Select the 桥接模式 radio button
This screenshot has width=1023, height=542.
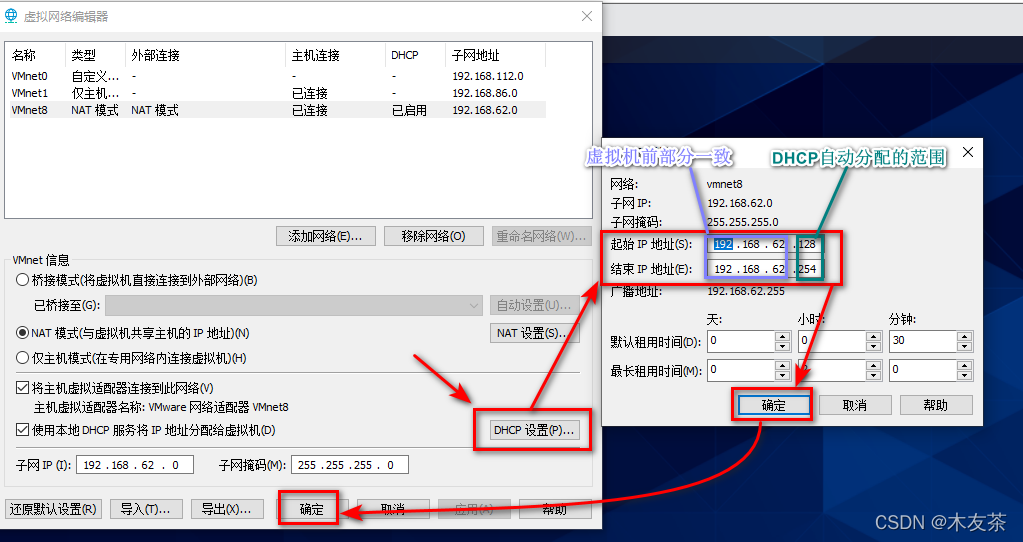coord(22,280)
